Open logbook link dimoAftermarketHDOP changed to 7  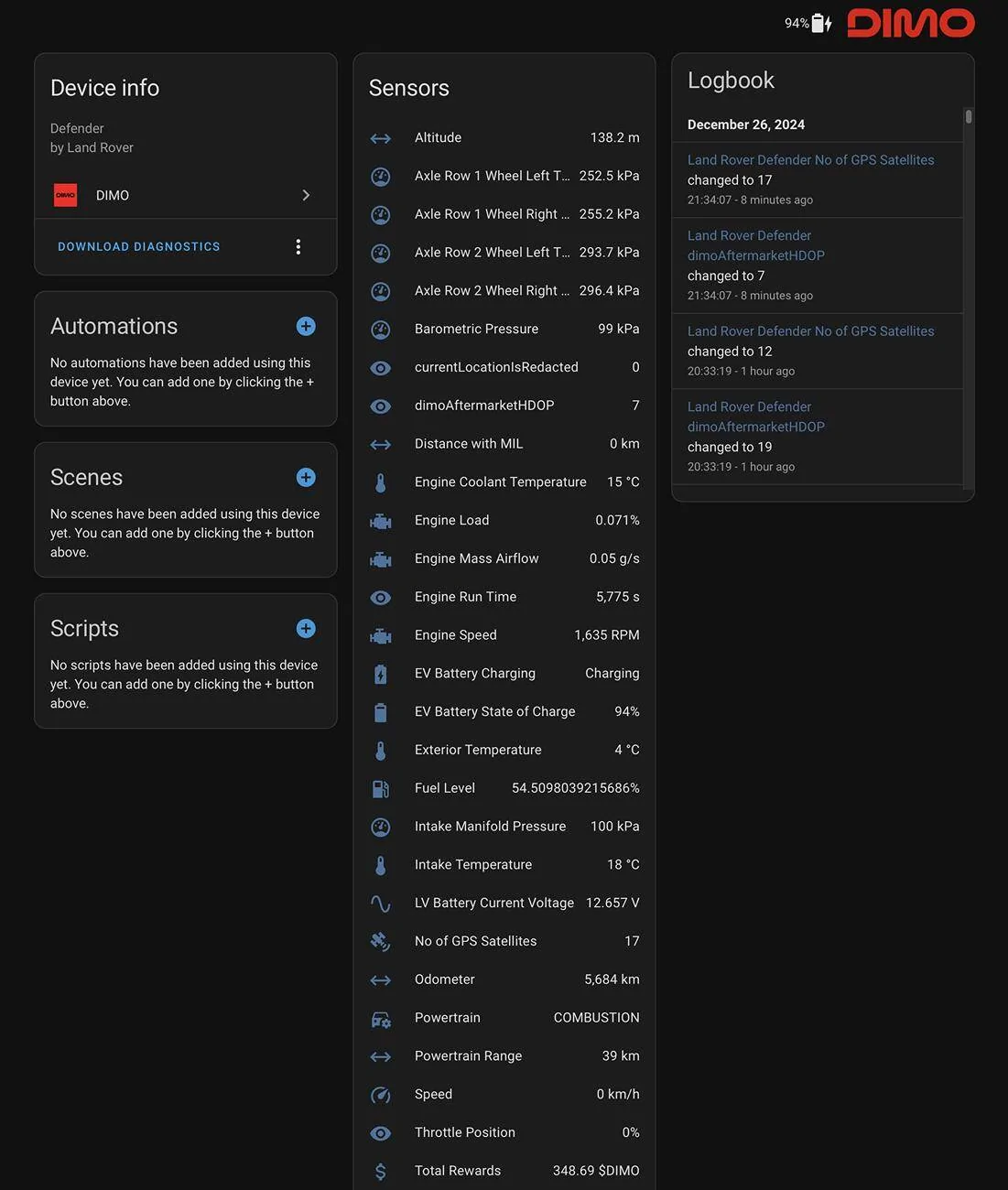click(756, 246)
